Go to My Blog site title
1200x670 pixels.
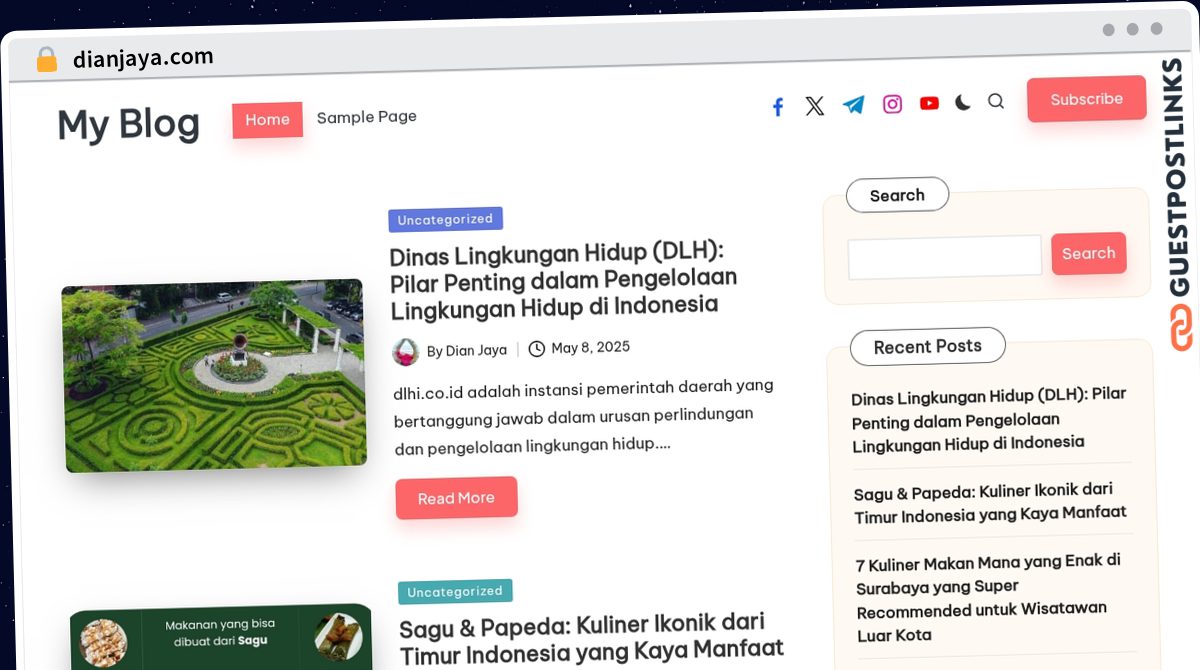pyautogui.click(x=128, y=125)
